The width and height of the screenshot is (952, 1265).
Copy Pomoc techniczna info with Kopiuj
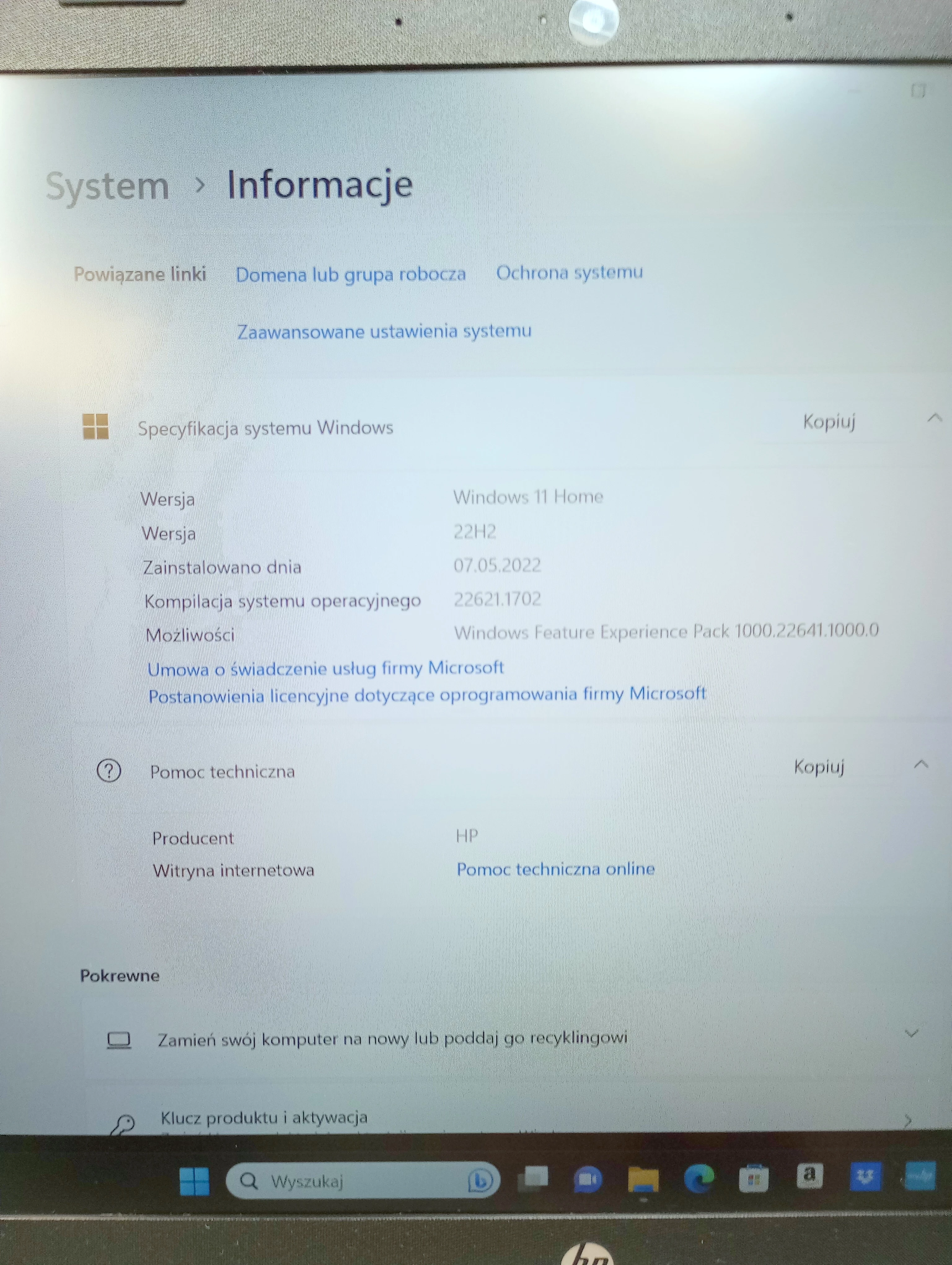819,767
